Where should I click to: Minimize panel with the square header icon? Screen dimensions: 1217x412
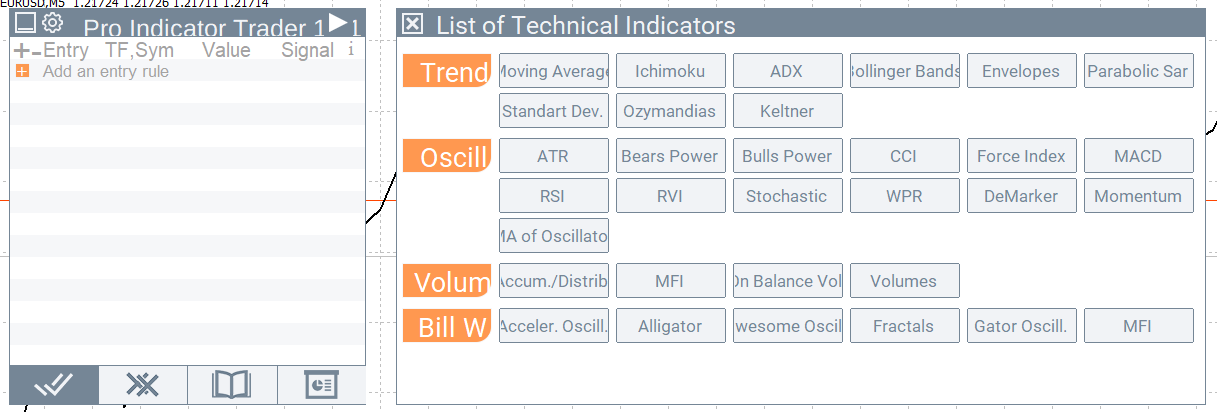(x=27, y=22)
